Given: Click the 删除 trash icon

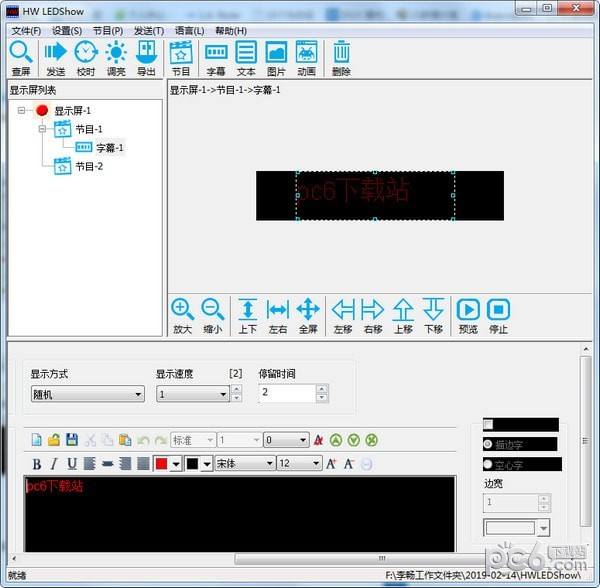Looking at the screenshot, I should click(x=341, y=57).
